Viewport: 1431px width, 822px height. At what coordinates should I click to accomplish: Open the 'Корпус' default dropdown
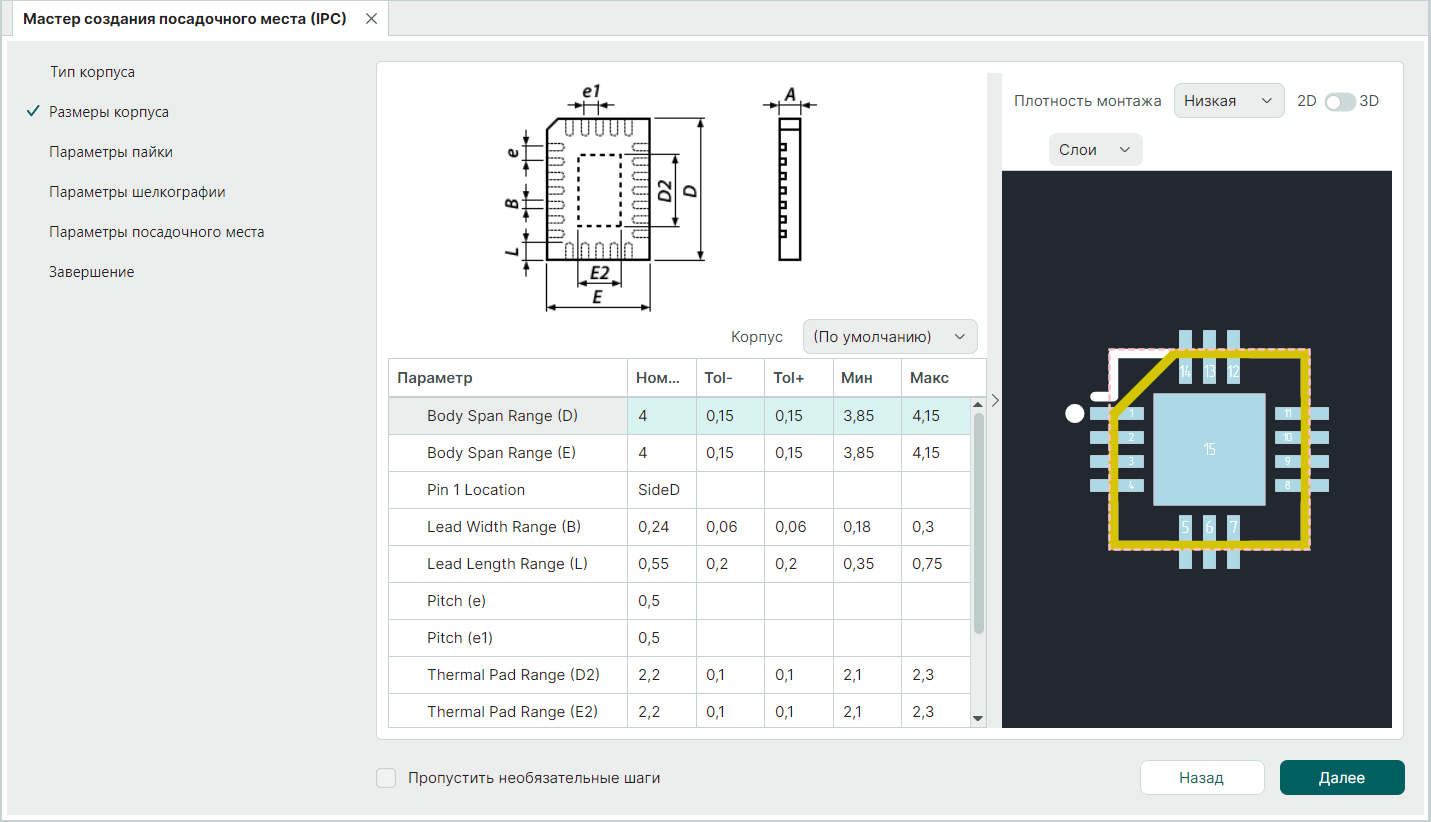pos(889,337)
